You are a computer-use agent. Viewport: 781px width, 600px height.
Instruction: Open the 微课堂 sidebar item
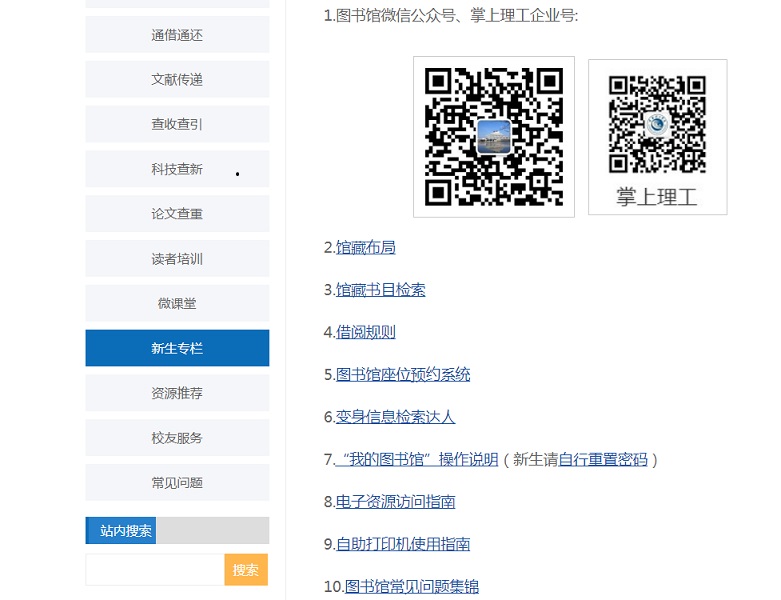[177, 303]
